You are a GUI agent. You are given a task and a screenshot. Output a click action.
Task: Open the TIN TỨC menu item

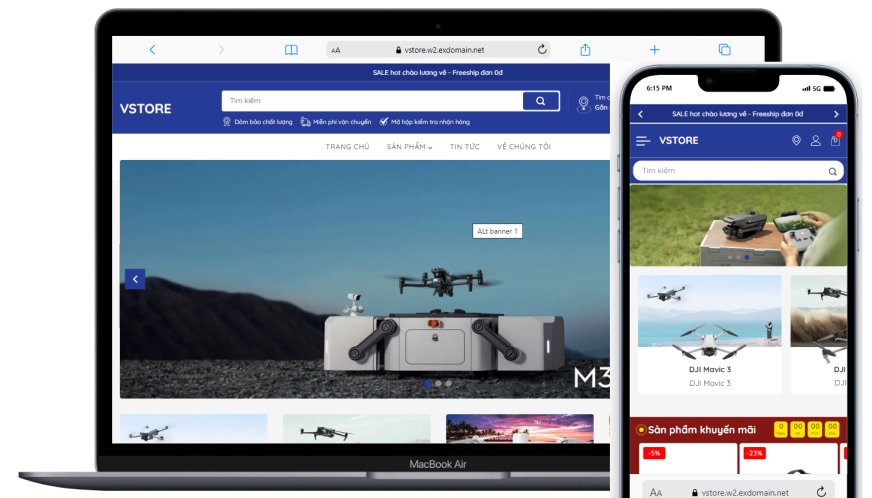(x=464, y=146)
